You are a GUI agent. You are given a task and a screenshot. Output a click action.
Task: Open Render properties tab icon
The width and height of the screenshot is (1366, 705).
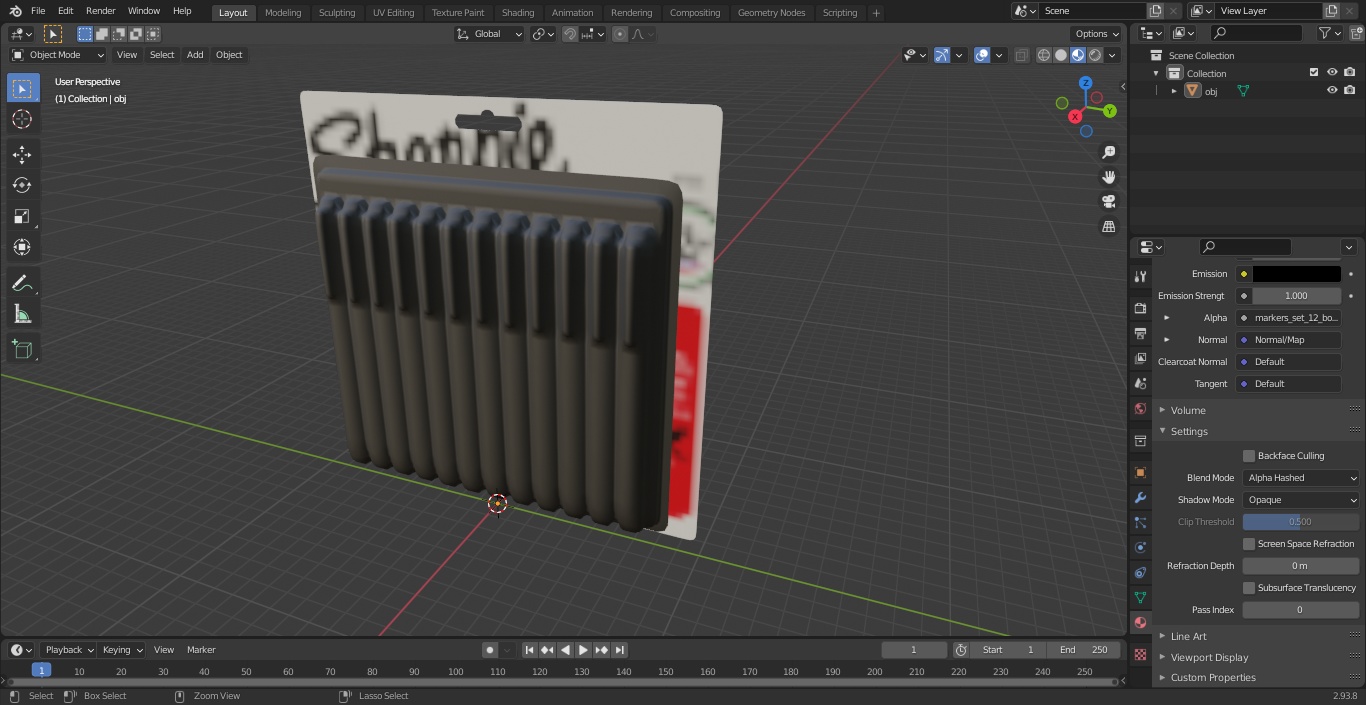[x=1140, y=308]
